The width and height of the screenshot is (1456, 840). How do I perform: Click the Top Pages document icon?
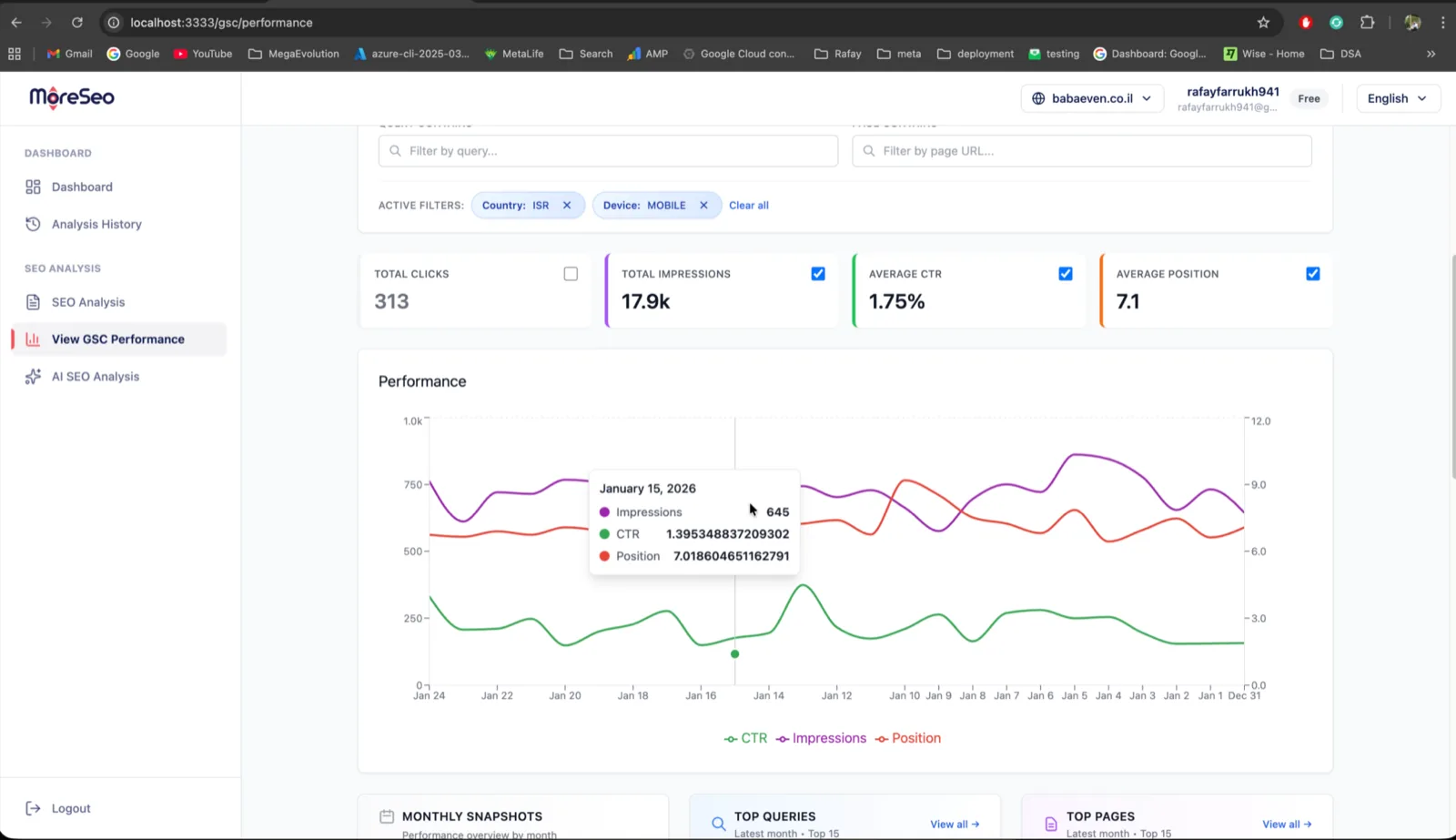tap(1050, 825)
